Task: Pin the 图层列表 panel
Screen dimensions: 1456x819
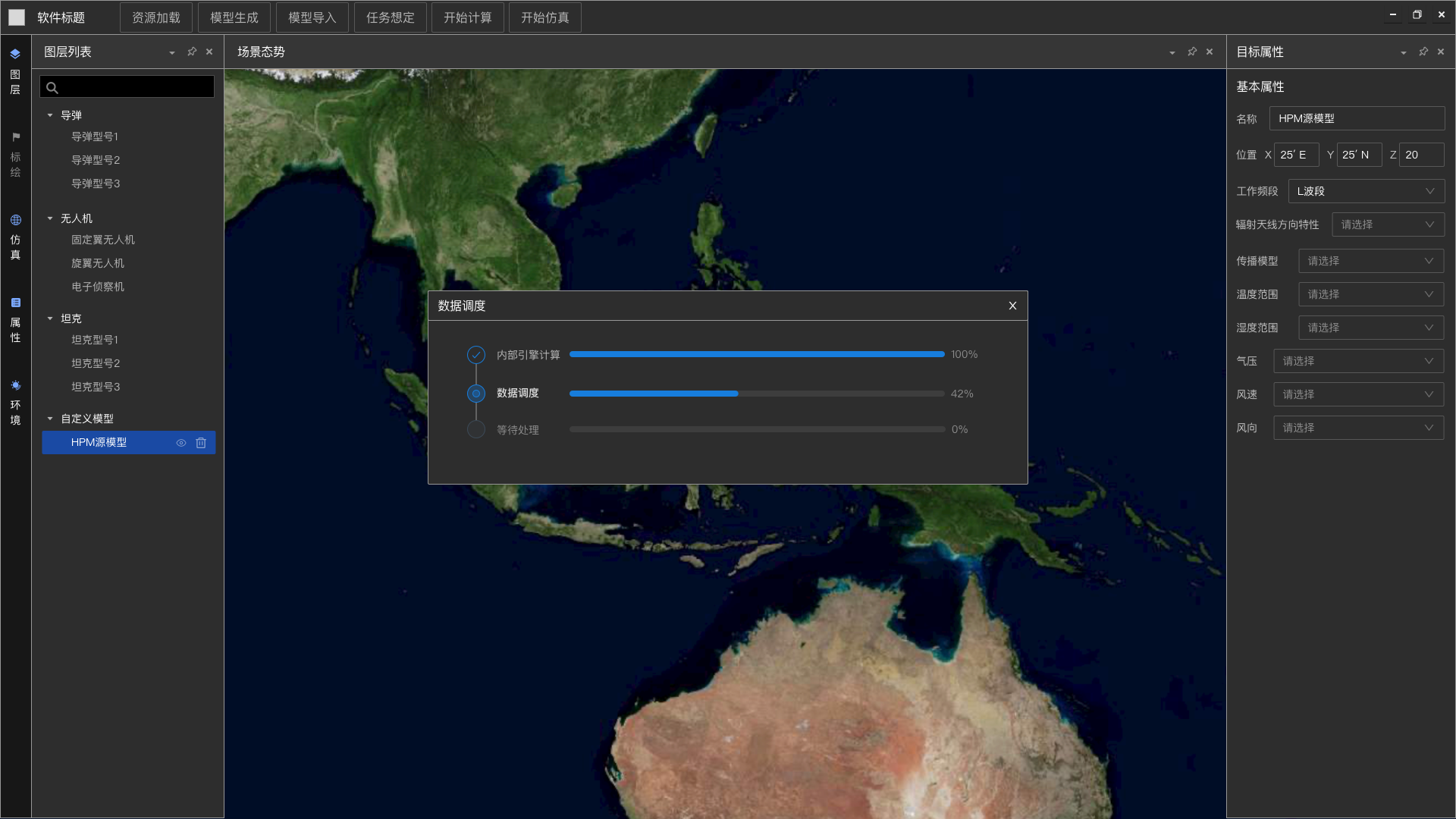Action: tap(192, 52)
